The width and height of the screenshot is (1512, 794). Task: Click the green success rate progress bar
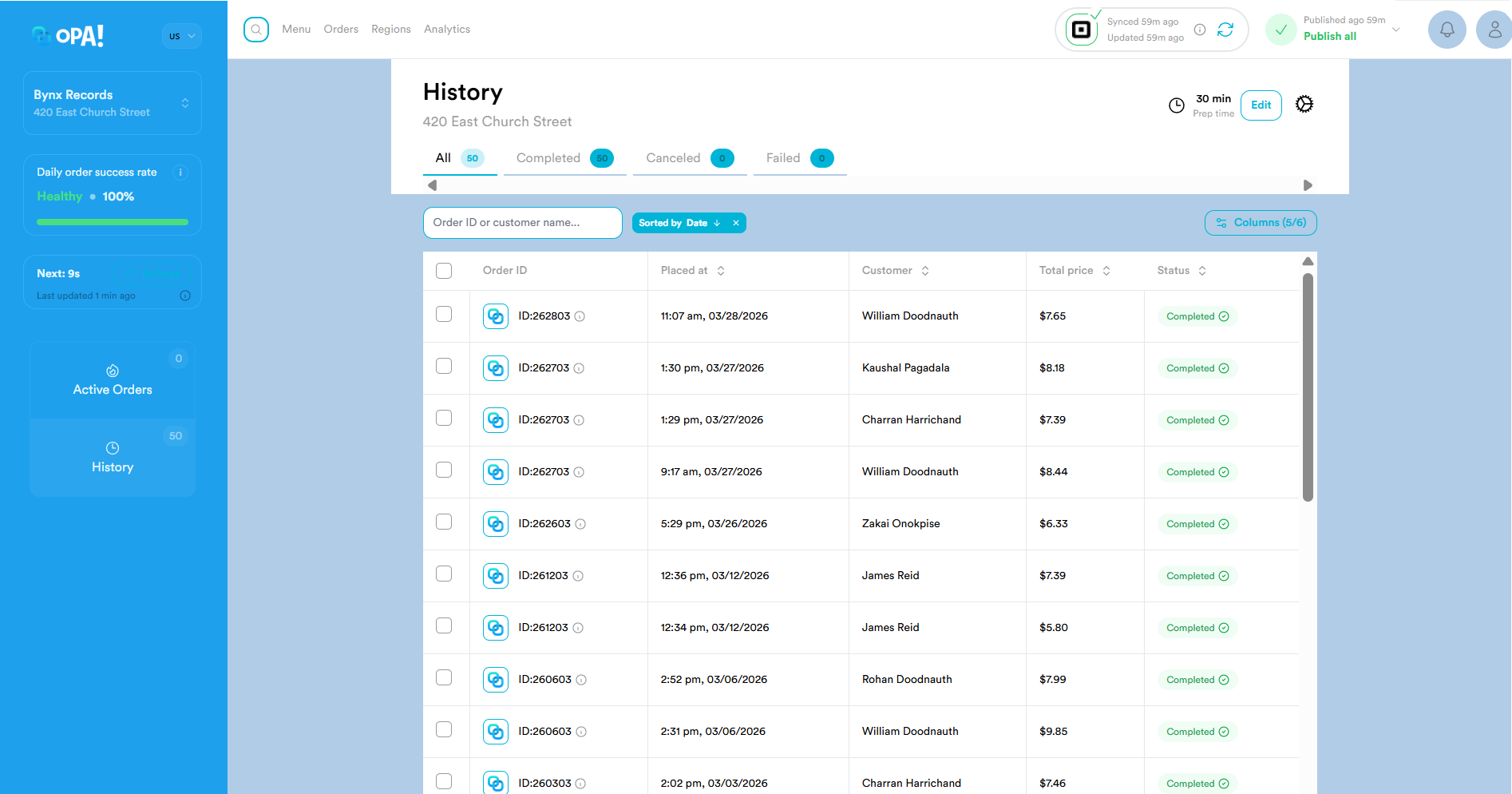112,221
